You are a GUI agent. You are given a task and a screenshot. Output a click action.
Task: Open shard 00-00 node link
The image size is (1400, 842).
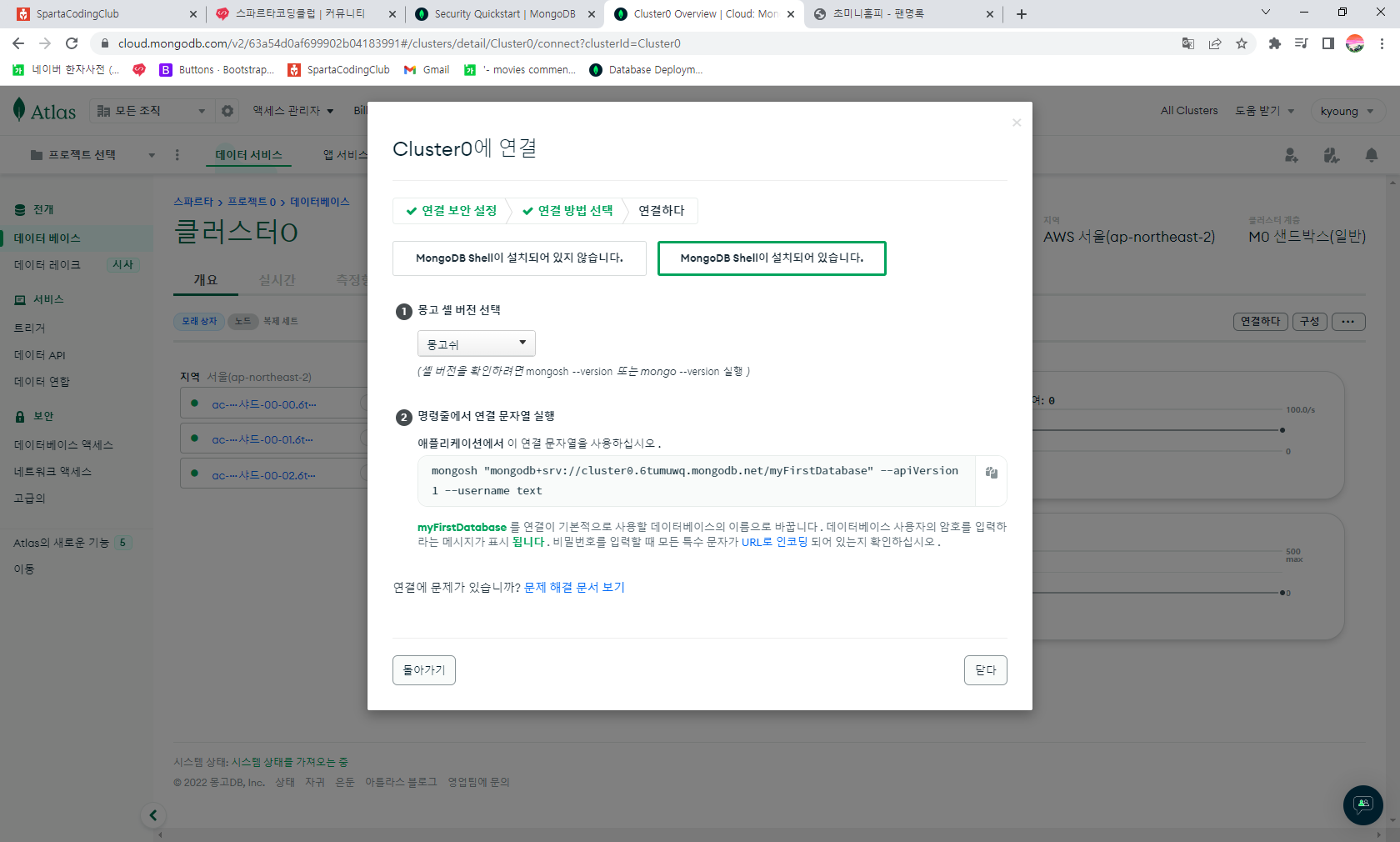pyautogui.click(x=263, y=404)
